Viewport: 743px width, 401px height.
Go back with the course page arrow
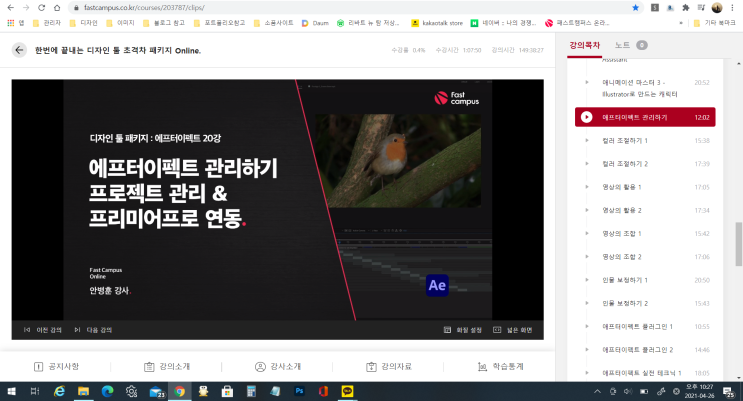[x=19, y=50]
